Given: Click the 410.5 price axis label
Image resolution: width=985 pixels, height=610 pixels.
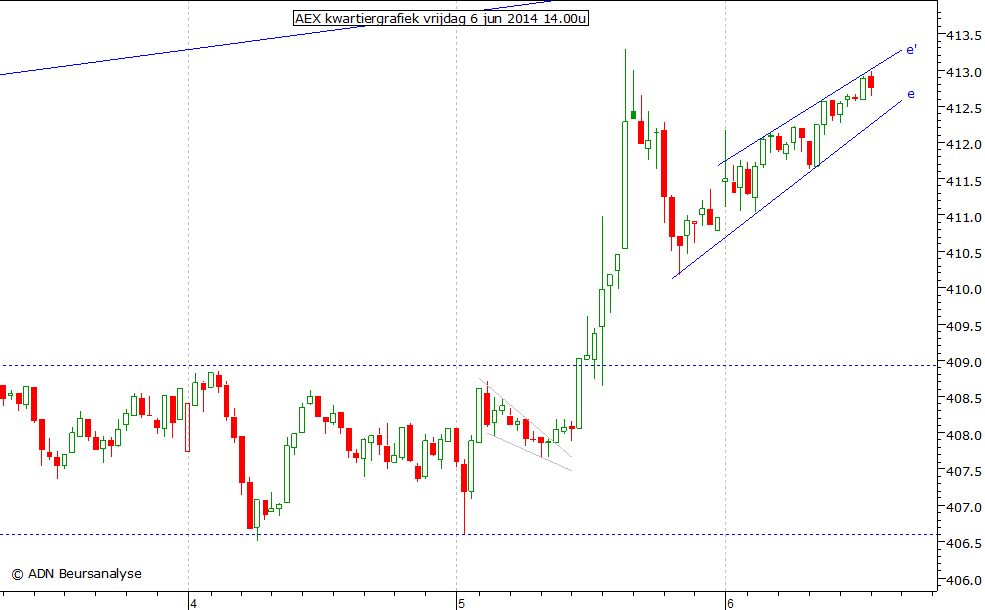Looking at the screenshot, I should pos(964,253).
